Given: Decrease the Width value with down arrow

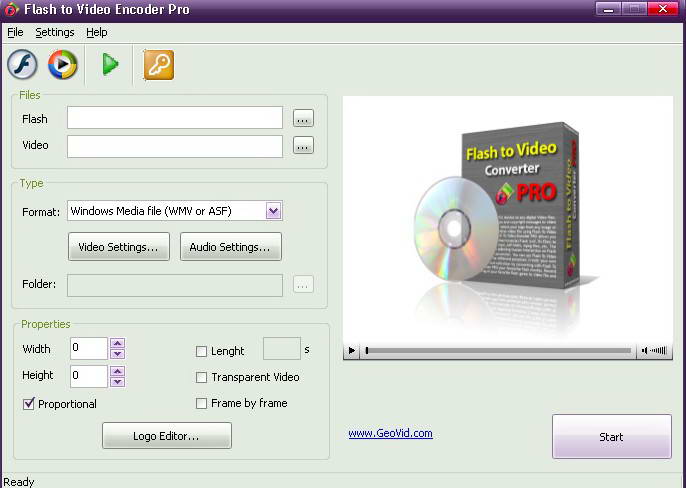Looking at the screenshot, I should pos(117,354).
